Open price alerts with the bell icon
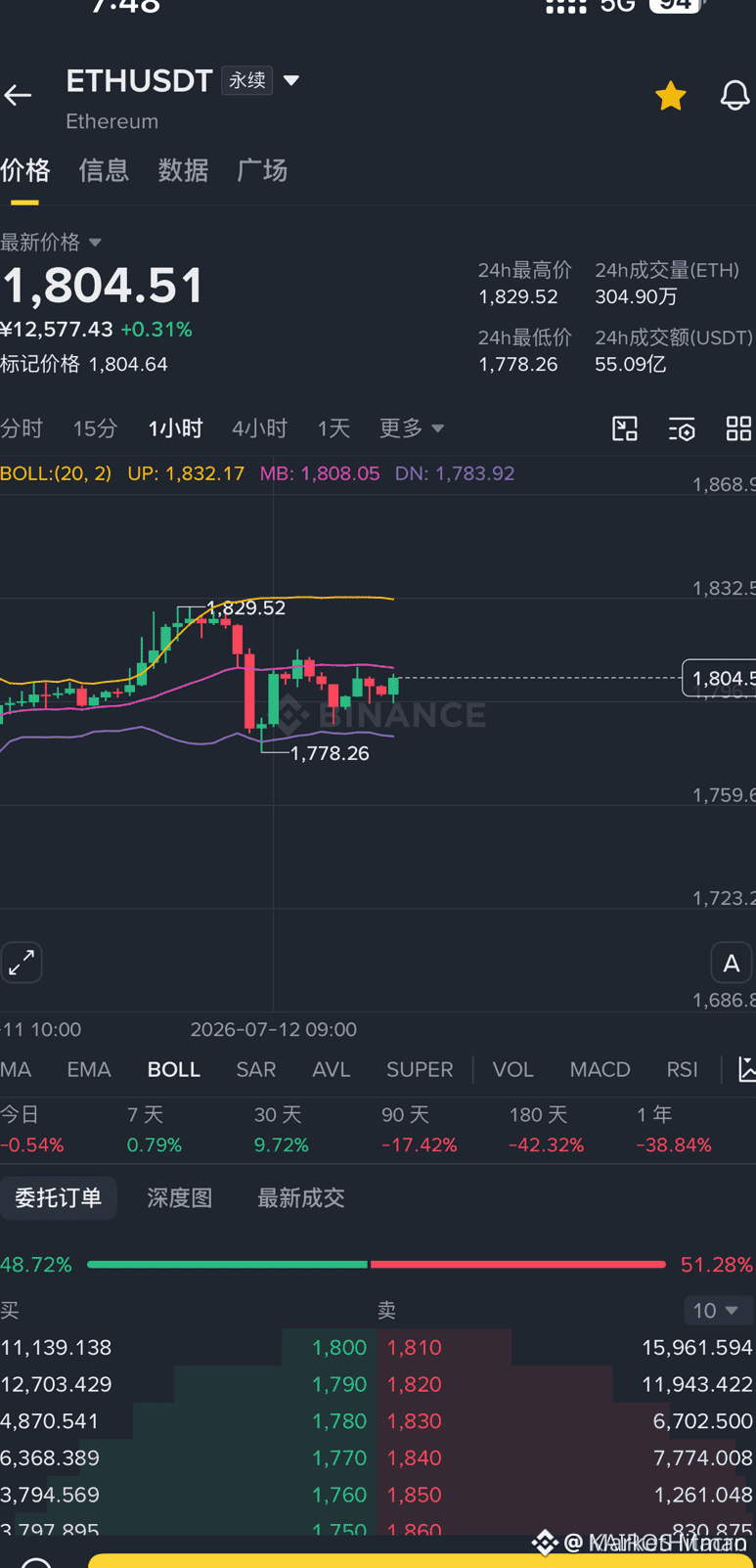This screenshot has width=756, height=1568. [734, 95]
